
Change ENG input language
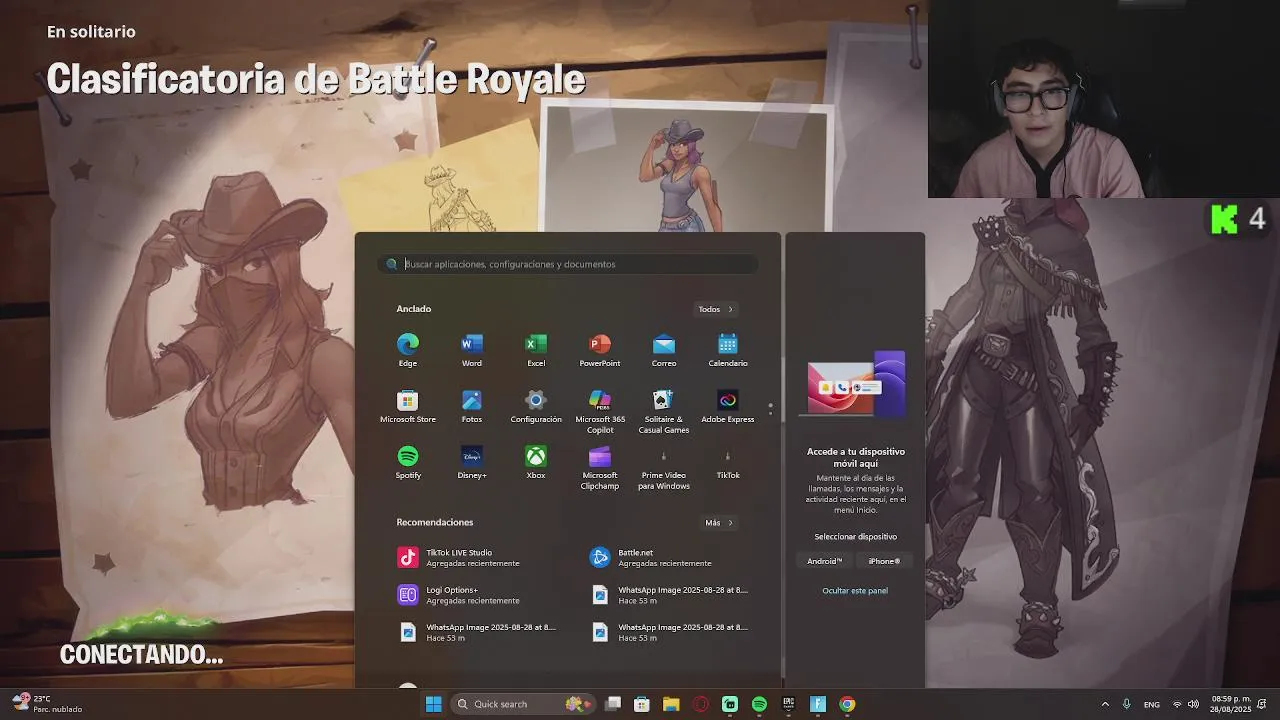1152,704
